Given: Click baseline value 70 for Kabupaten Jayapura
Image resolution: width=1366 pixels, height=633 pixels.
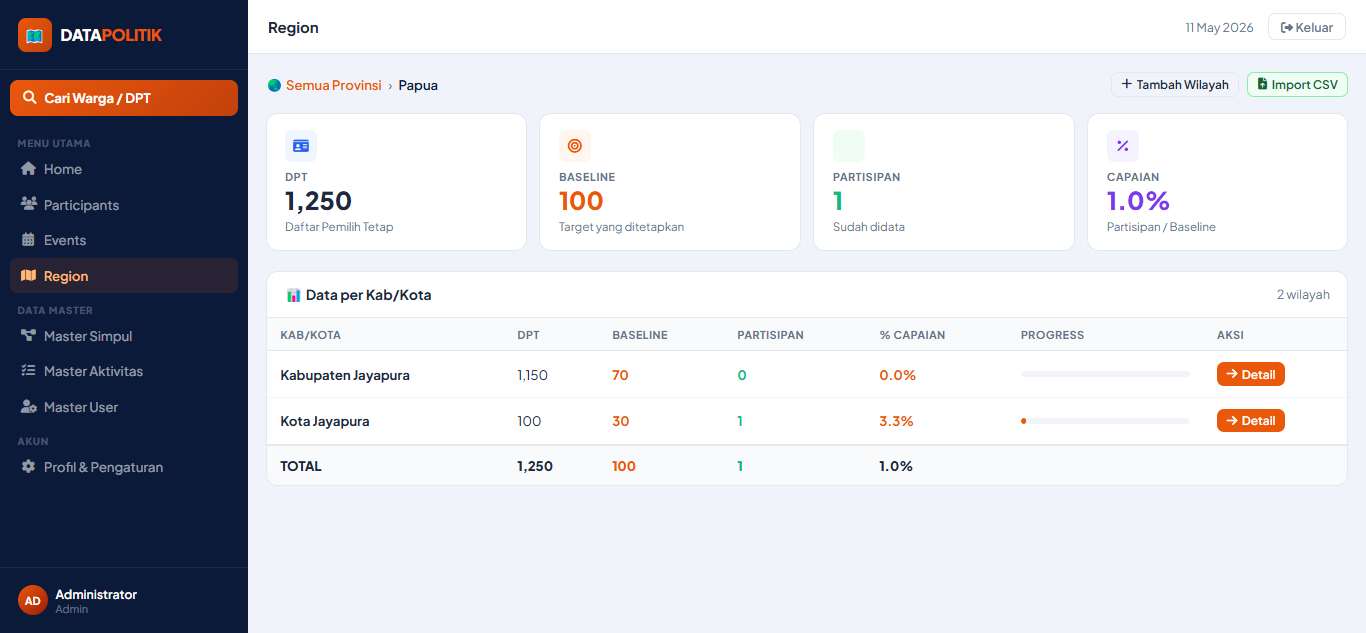Looking at the screenshot, I should [x=620, y=375].
